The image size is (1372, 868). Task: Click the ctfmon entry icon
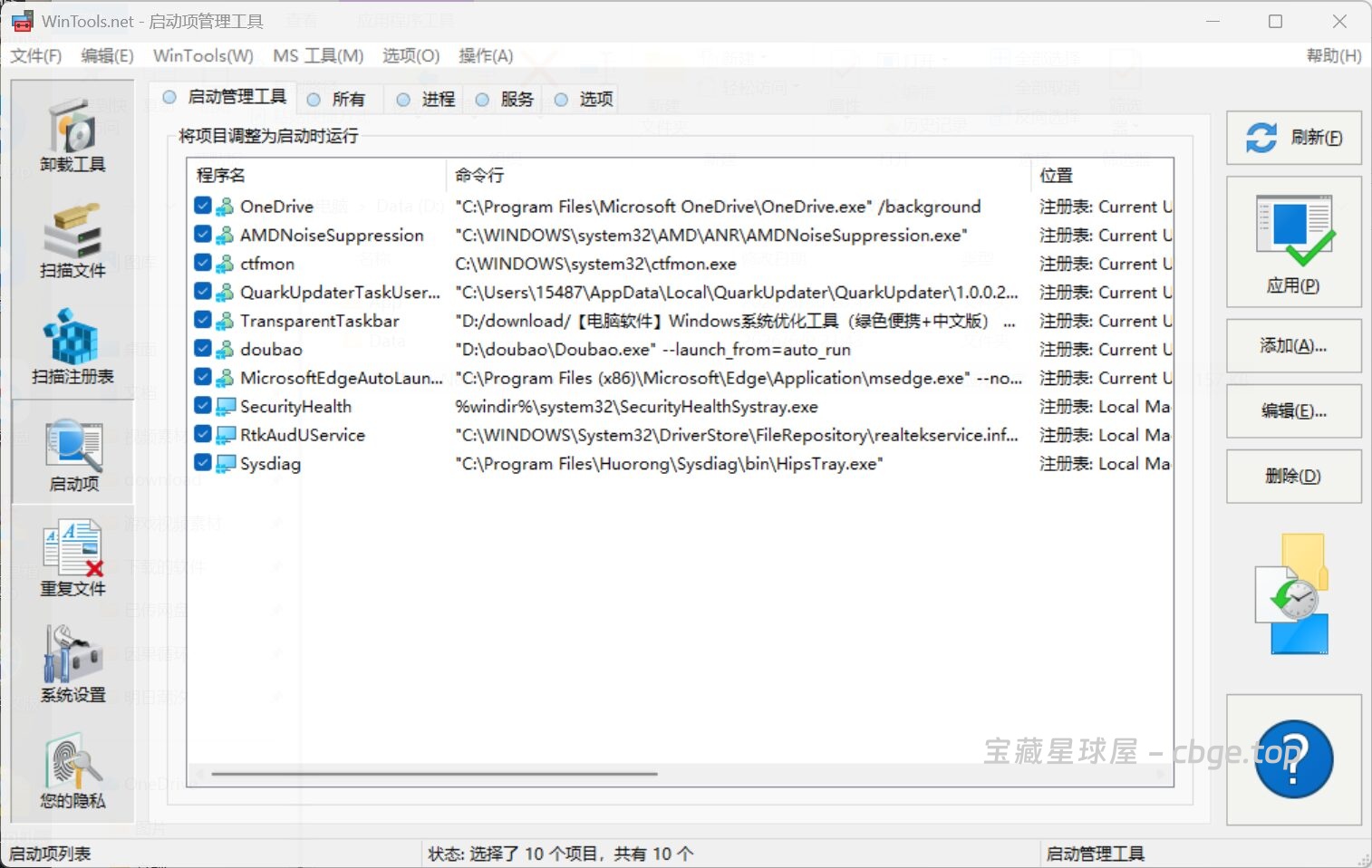click(225, 264)
